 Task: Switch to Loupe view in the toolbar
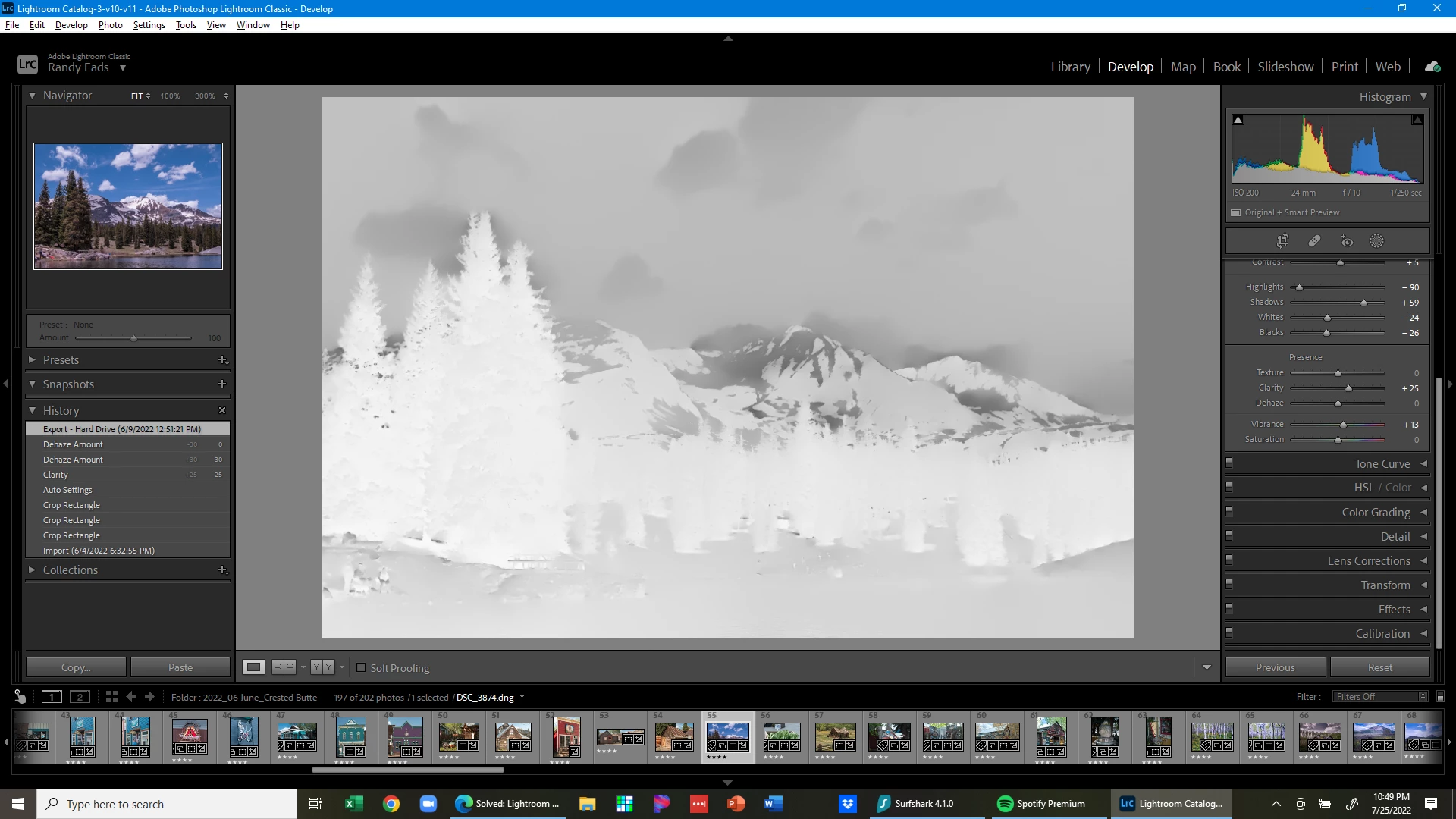click(x=253, y=667)
